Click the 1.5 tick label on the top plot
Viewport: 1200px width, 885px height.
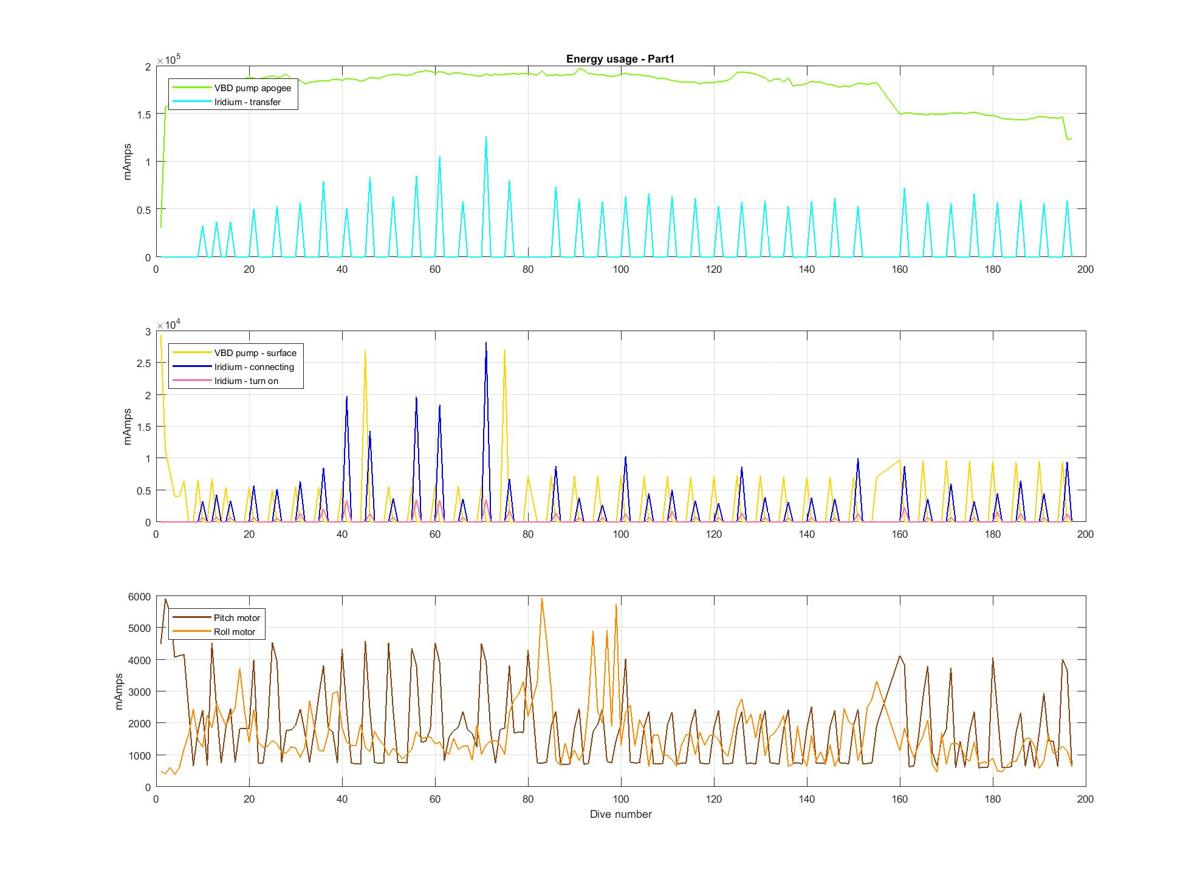pos(143,114)
